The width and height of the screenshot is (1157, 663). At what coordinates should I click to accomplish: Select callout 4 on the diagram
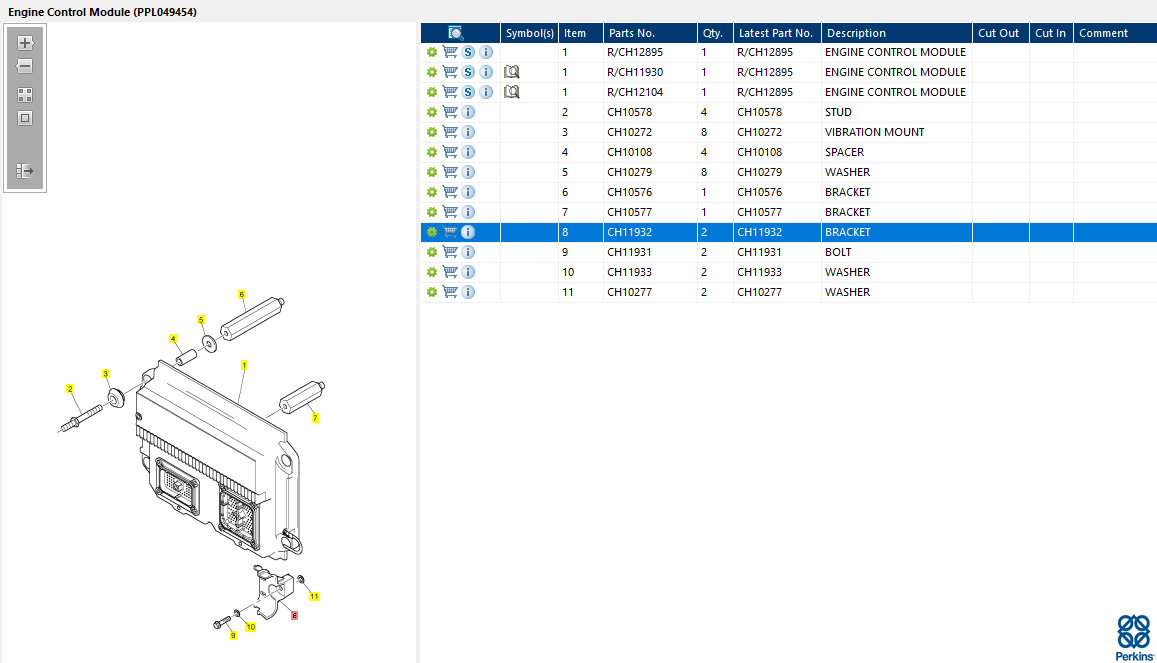pos(173,339)
